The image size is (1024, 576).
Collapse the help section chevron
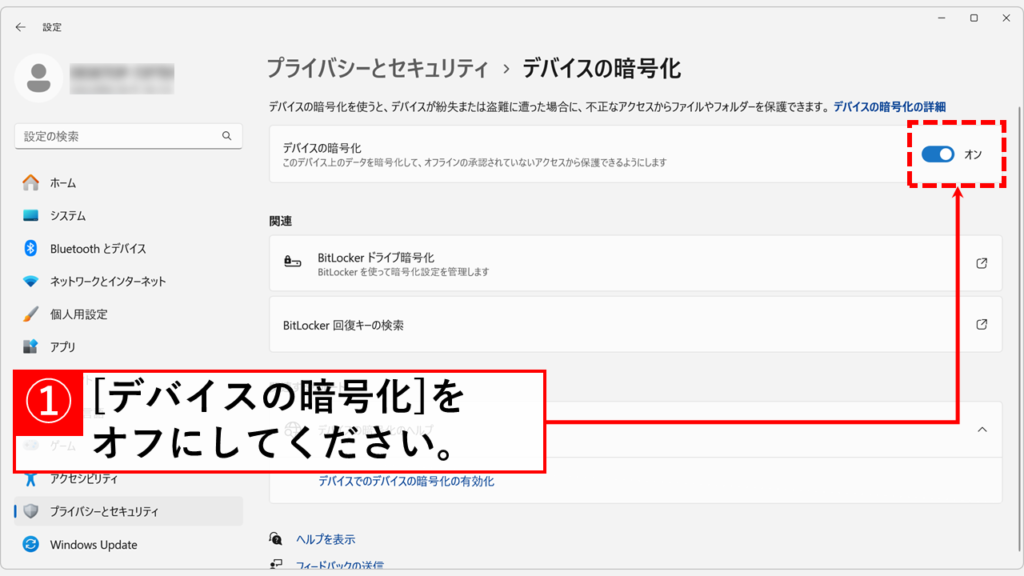(981, 429)
